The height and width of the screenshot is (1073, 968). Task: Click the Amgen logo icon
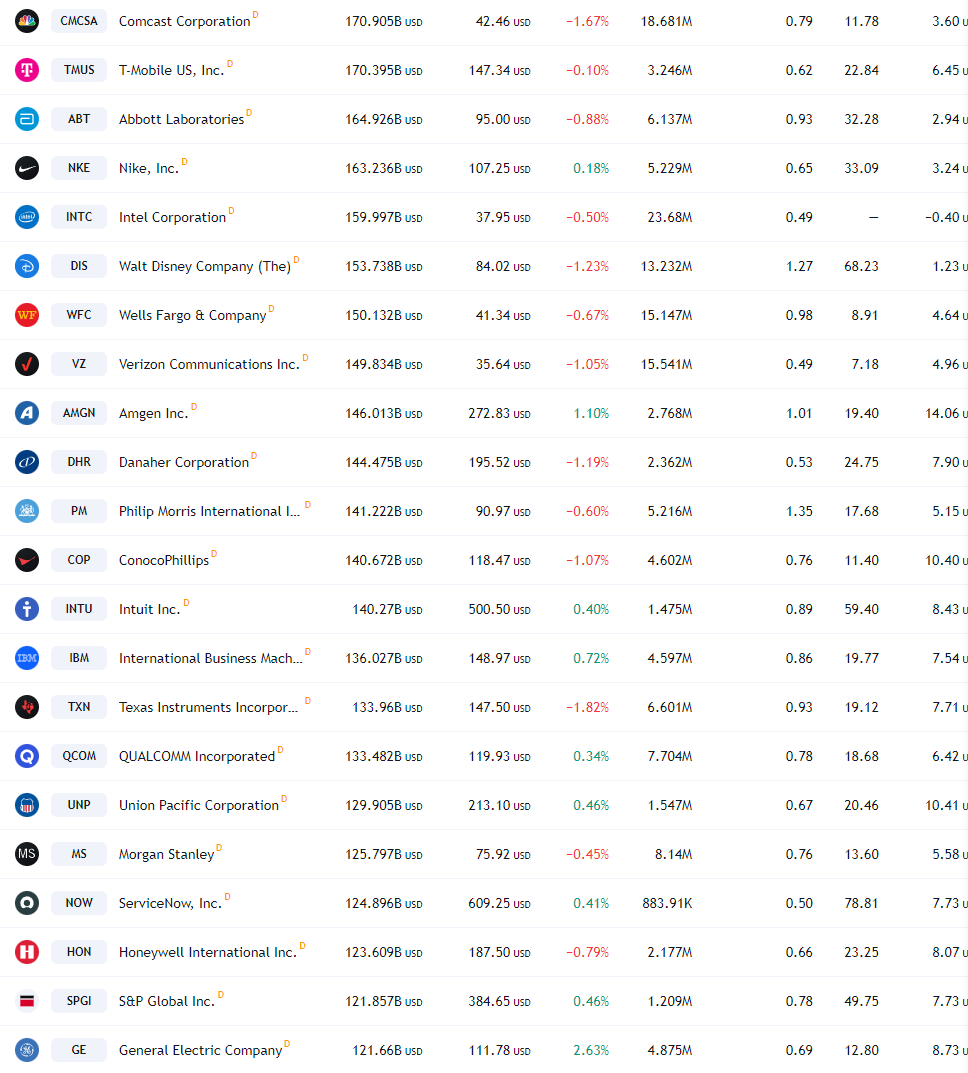pyautogui.click(x=27, y=413)
